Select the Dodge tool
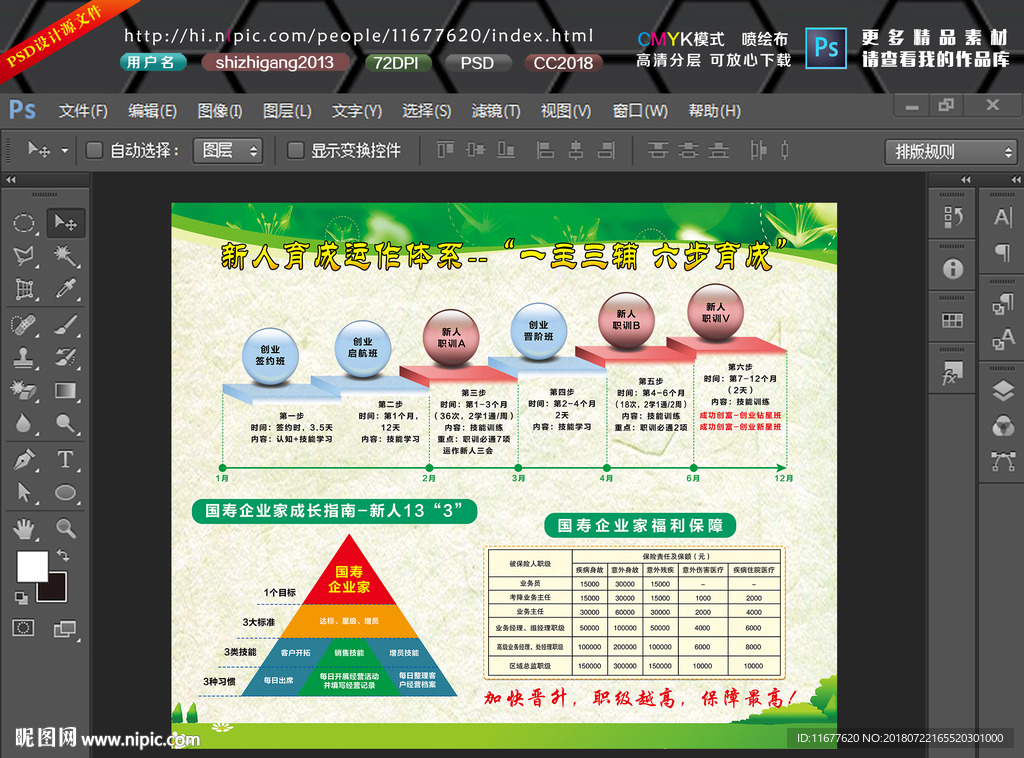 pyautogui.click(x=65, y=424)
